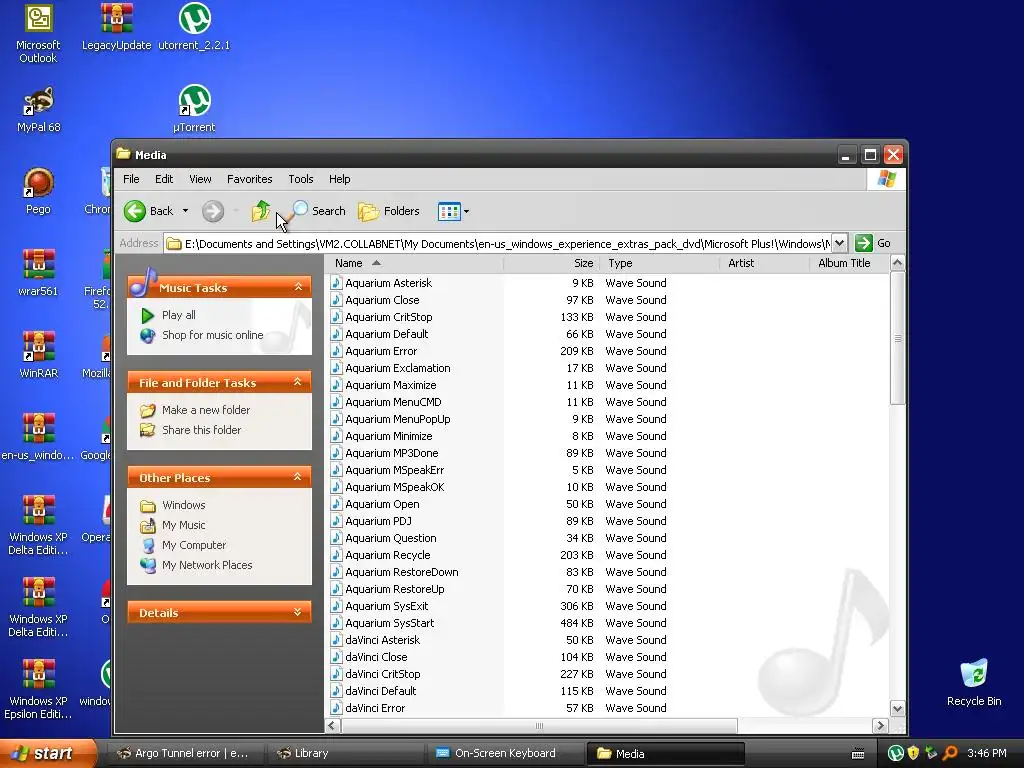Expand the Address bar dropdown
1024x768 pixels.
pyautogui.click(x=840, y=243)
